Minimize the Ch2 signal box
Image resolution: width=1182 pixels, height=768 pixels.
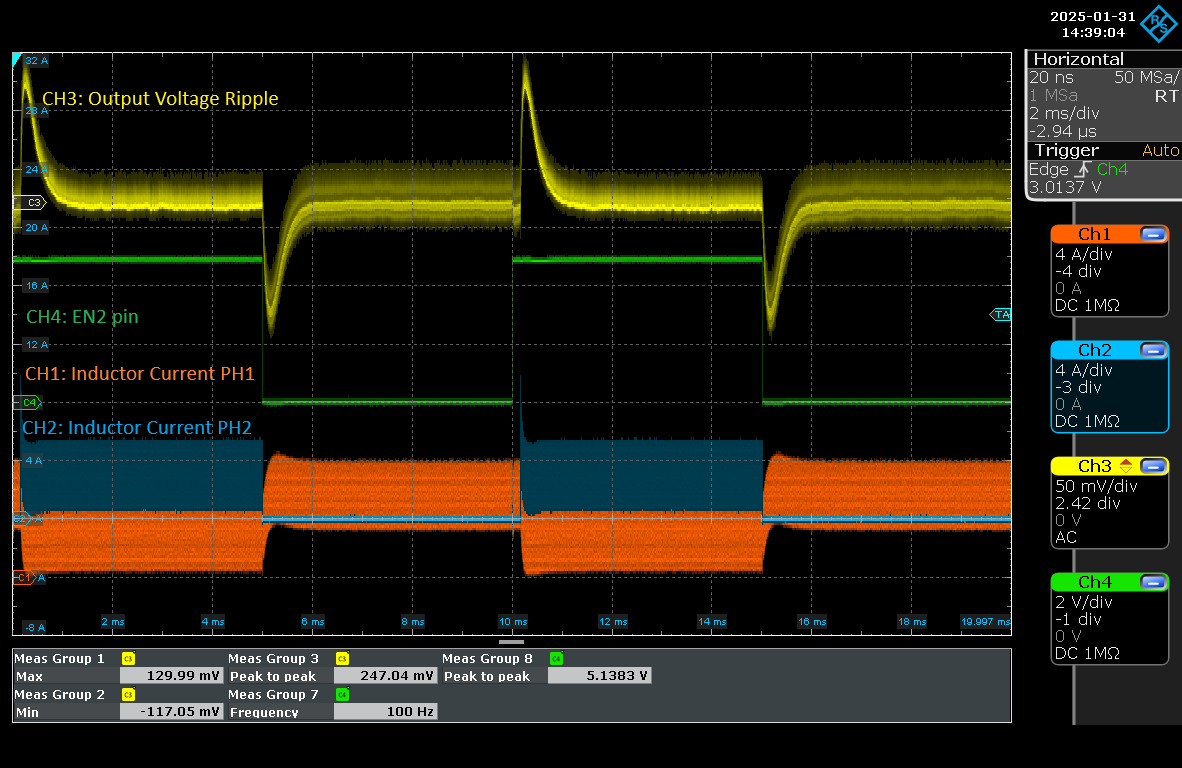[1153, 350]
